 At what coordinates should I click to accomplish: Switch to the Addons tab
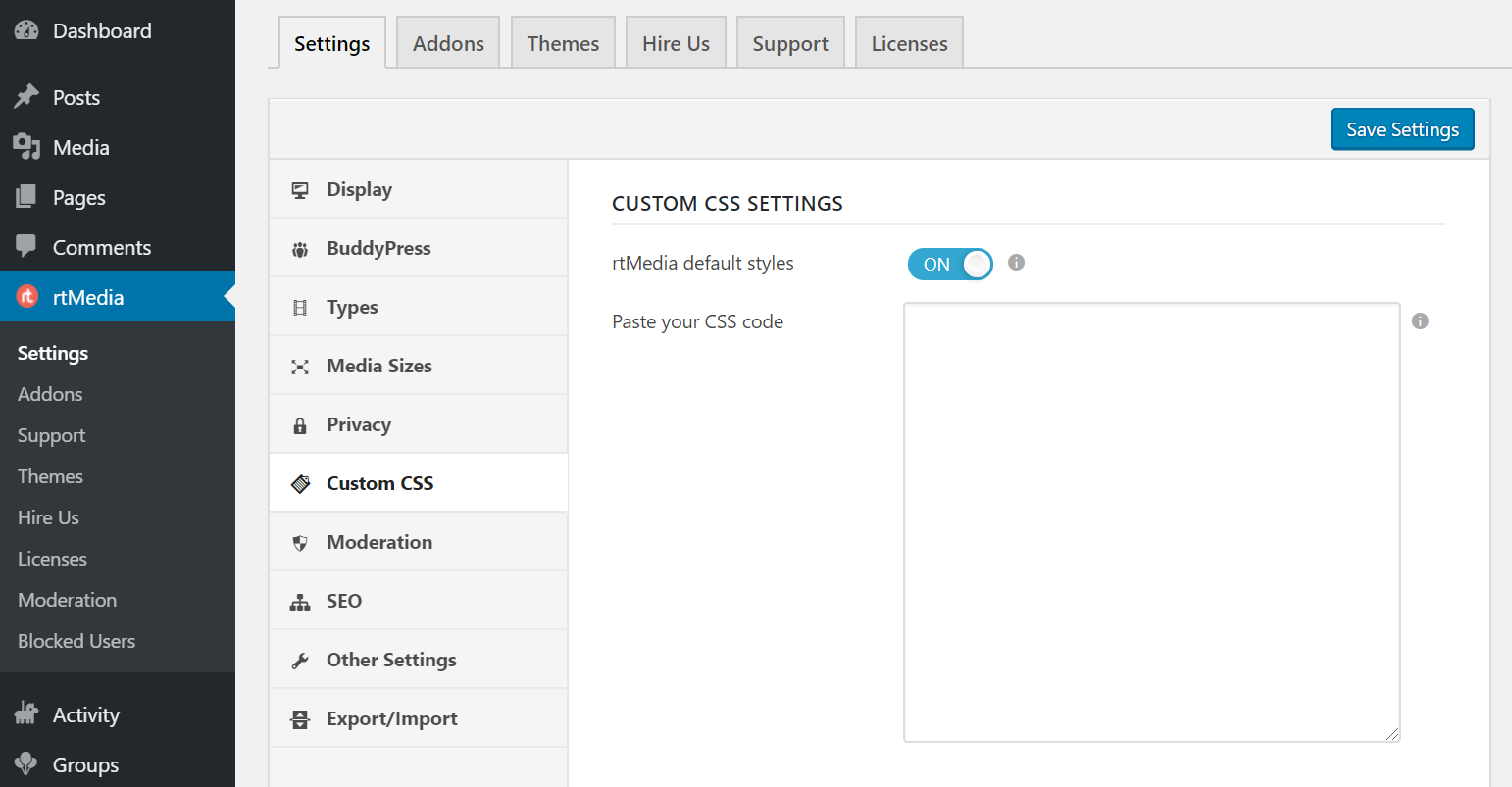447,42
